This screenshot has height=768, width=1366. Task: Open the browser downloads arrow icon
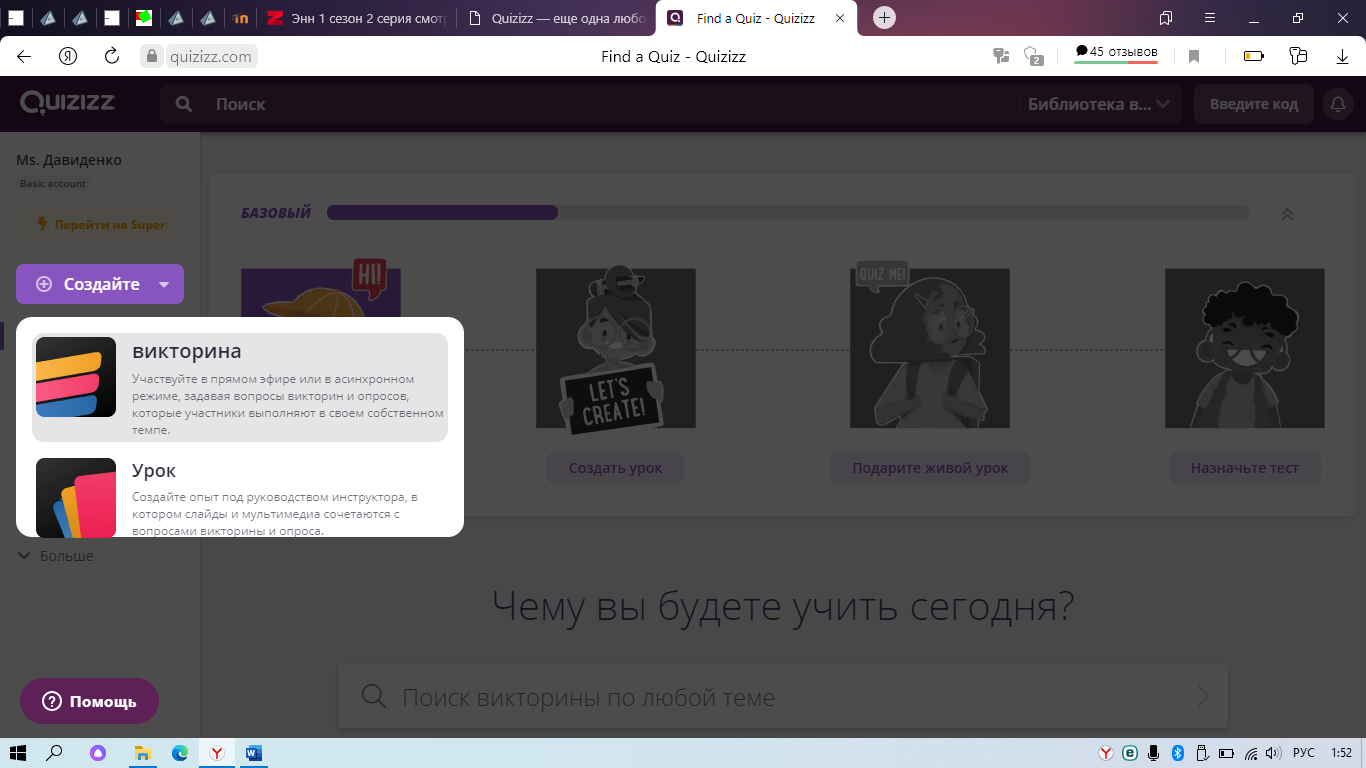coord(1343,57)
